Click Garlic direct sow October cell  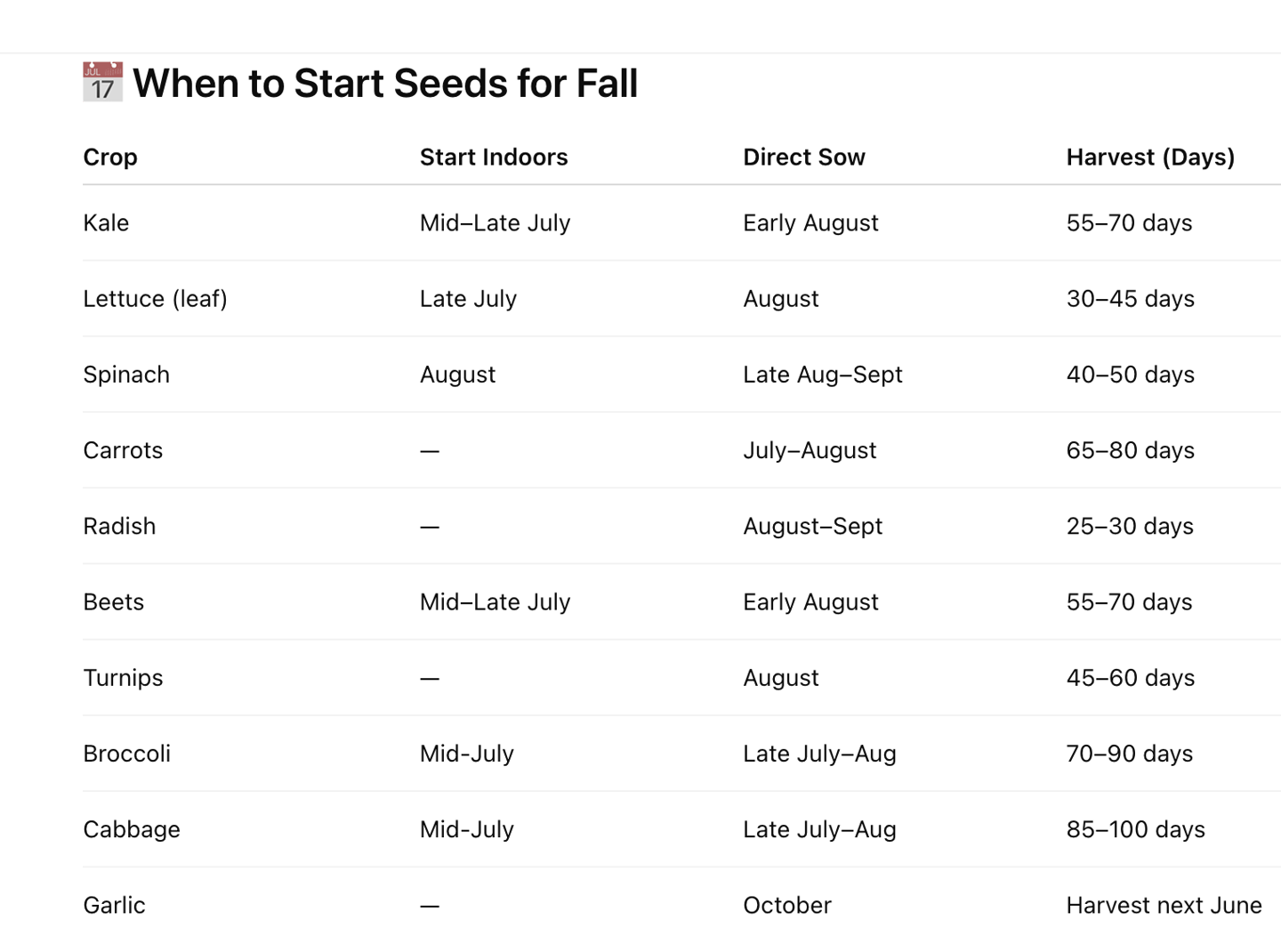787,906
